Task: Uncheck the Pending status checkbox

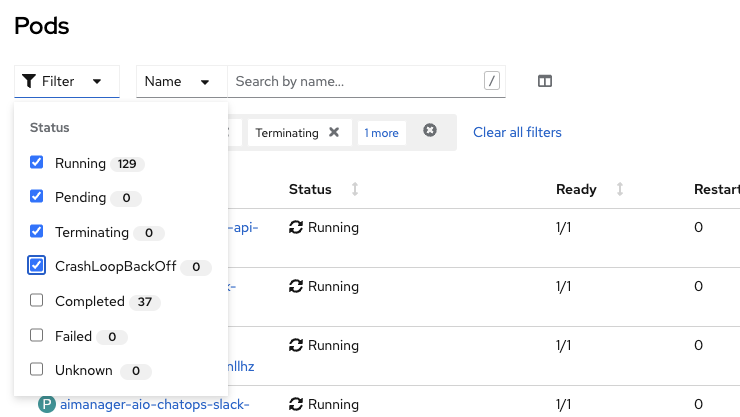Action: point(37,197)
